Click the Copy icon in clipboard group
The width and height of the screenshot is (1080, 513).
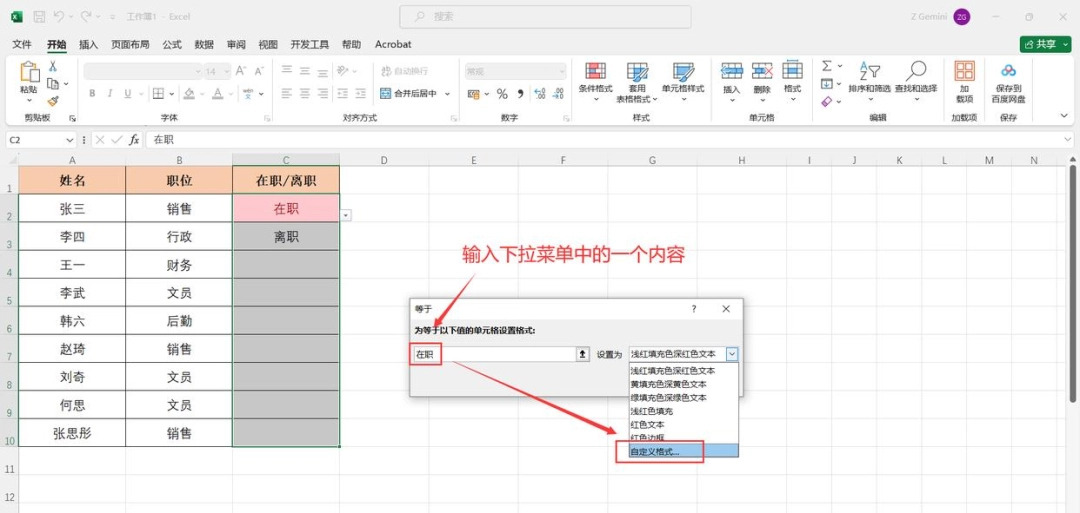[x=52, y=83]
